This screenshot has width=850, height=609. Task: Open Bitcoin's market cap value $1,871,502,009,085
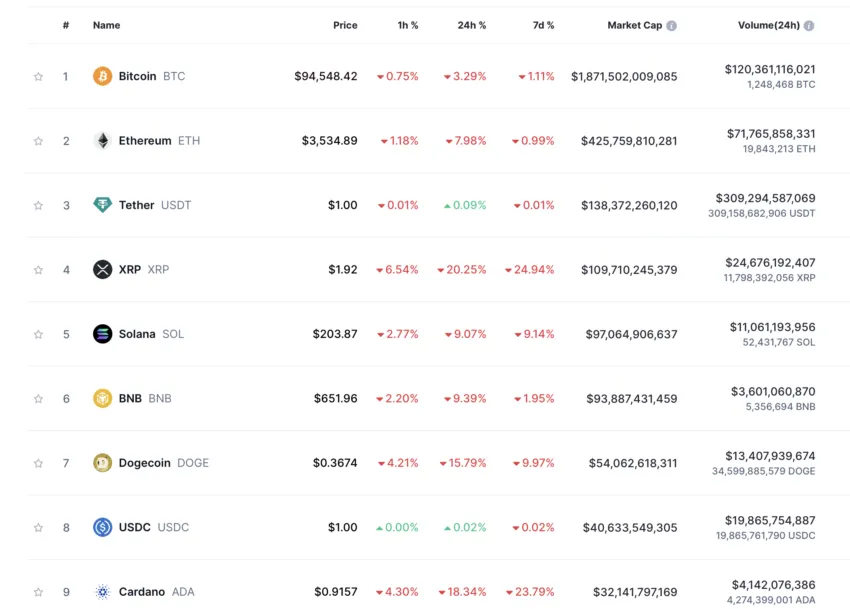624,76
